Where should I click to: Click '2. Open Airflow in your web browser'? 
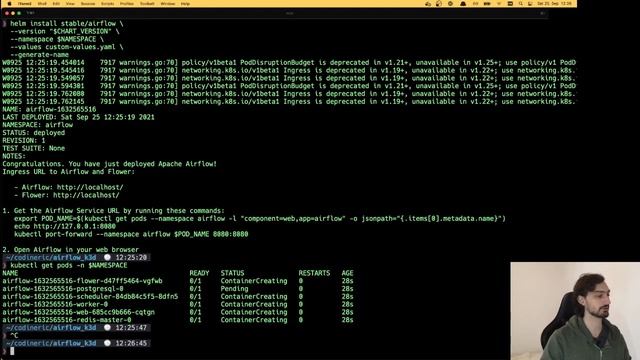point(71,249)
